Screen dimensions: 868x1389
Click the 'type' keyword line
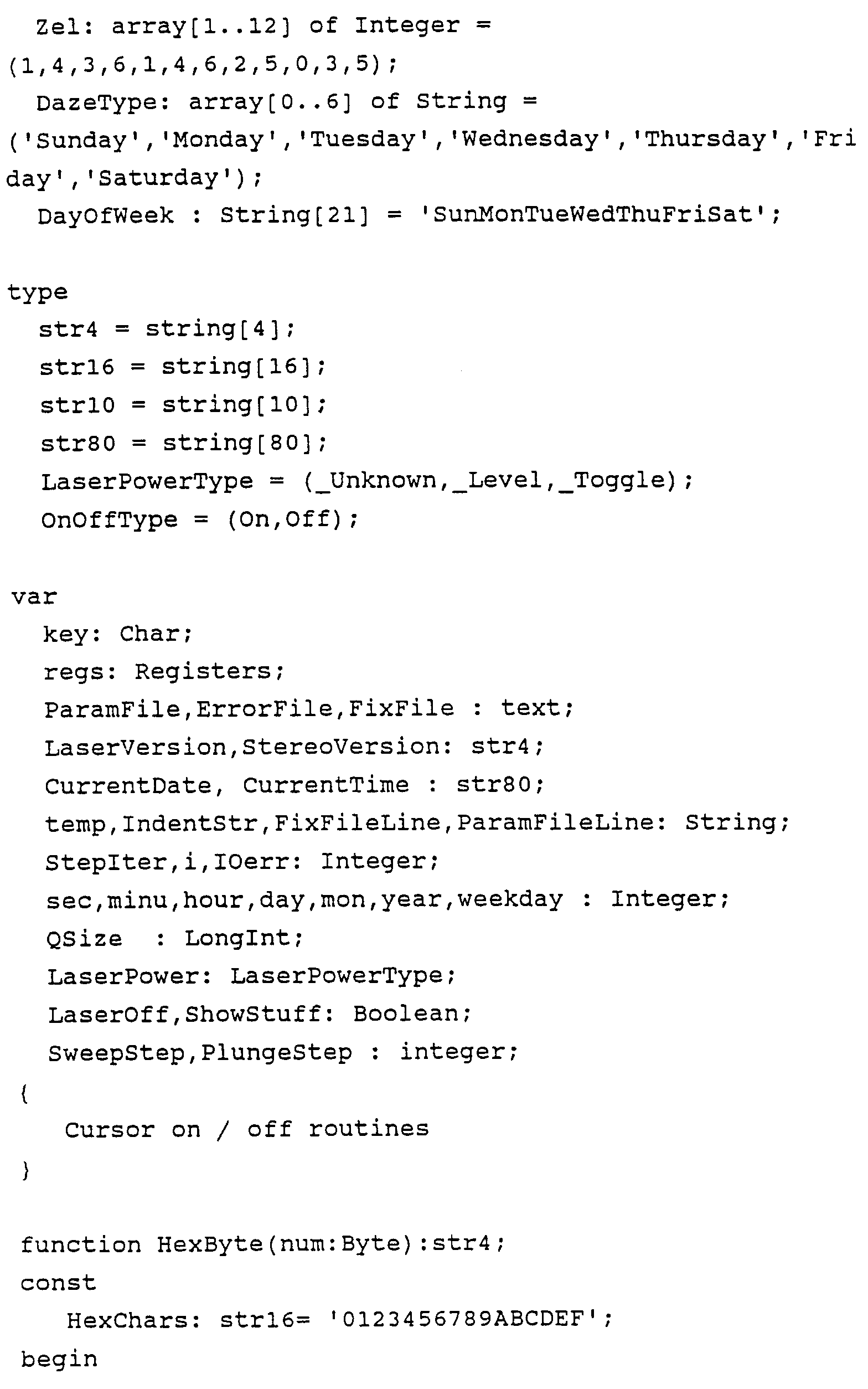coord(37,293)
